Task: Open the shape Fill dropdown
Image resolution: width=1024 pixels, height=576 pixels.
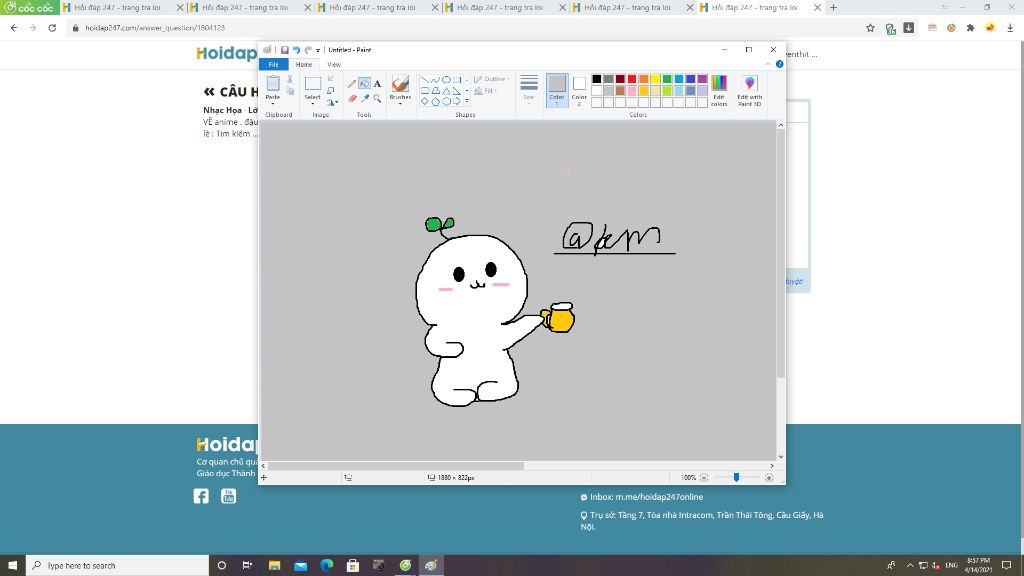Action: [x=486, y=91]
